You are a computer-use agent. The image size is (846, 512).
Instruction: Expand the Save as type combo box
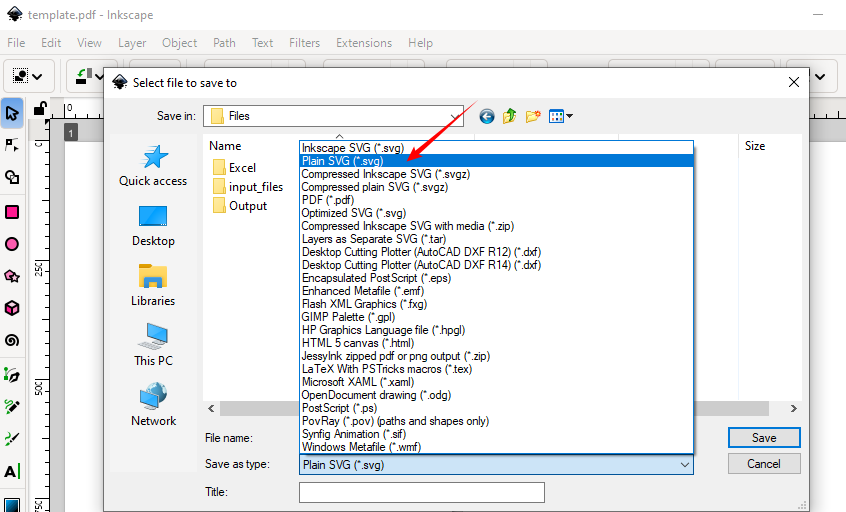[x=684, y=464]
